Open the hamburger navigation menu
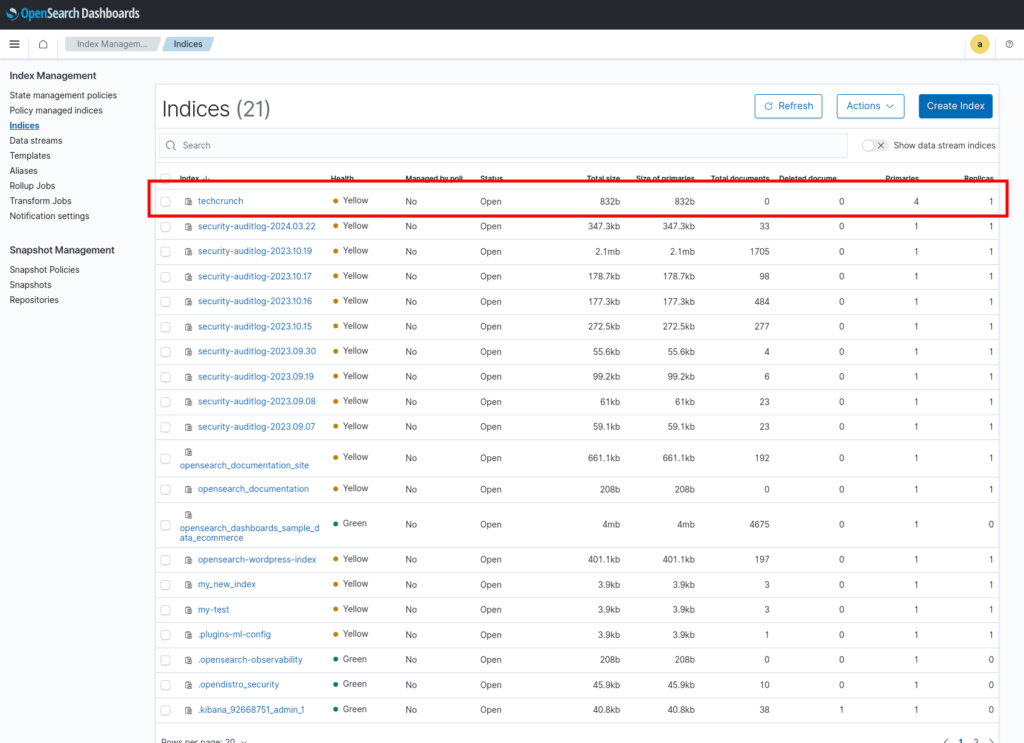 tap(14, 44)
